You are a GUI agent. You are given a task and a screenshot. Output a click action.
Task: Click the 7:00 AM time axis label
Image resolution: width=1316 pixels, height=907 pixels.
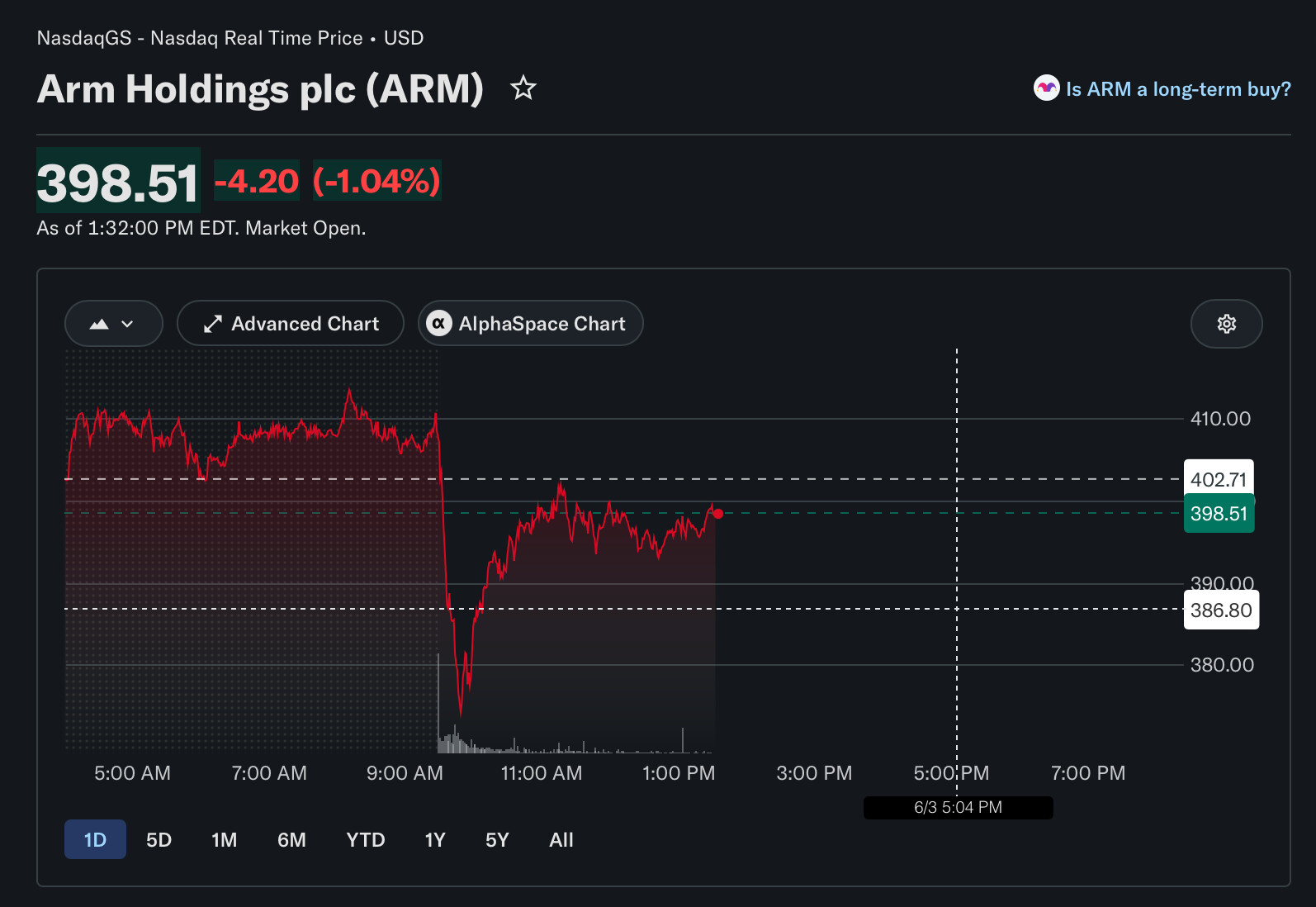pyautogui.click(x=269, y=773)
